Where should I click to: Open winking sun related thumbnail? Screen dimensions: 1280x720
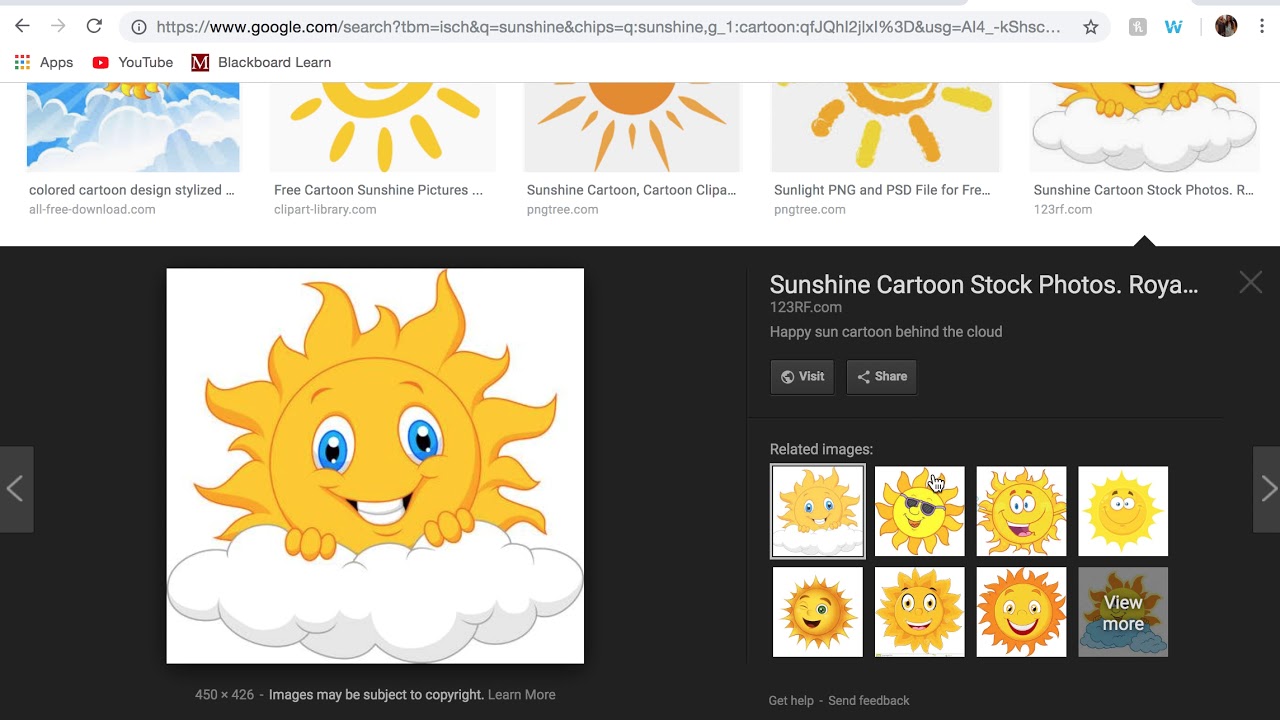pos(817,612)
